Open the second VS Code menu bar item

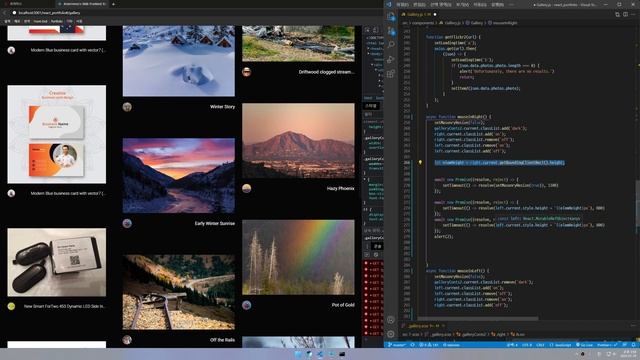419,4
